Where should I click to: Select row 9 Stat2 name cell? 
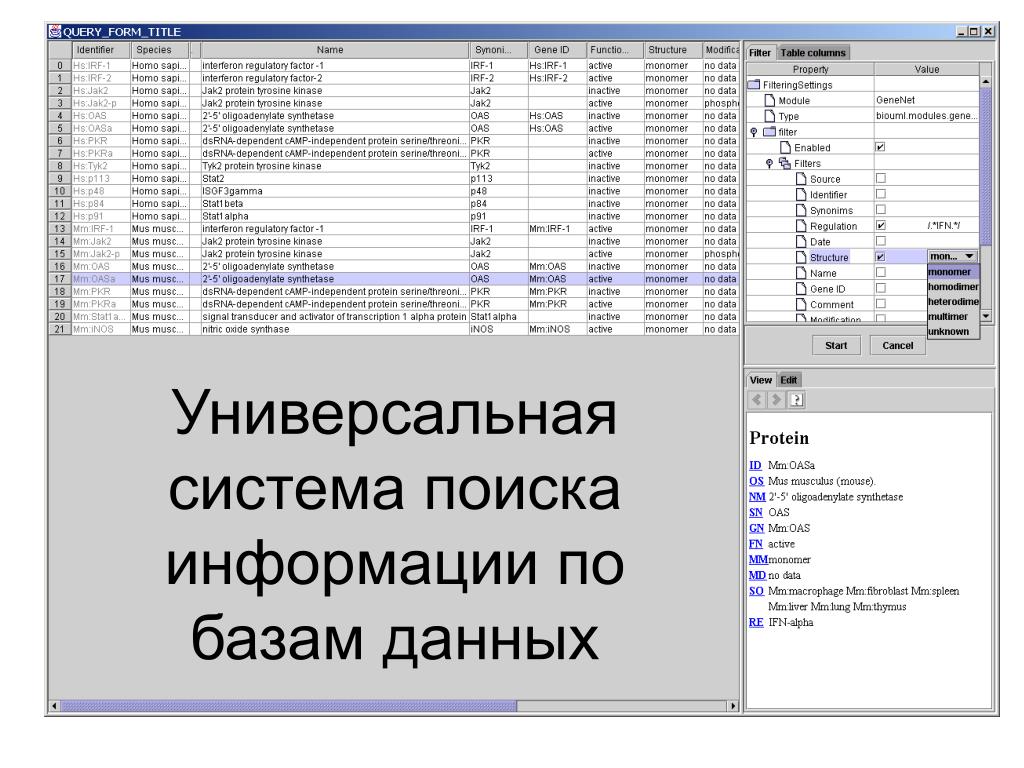pos(334,178)
